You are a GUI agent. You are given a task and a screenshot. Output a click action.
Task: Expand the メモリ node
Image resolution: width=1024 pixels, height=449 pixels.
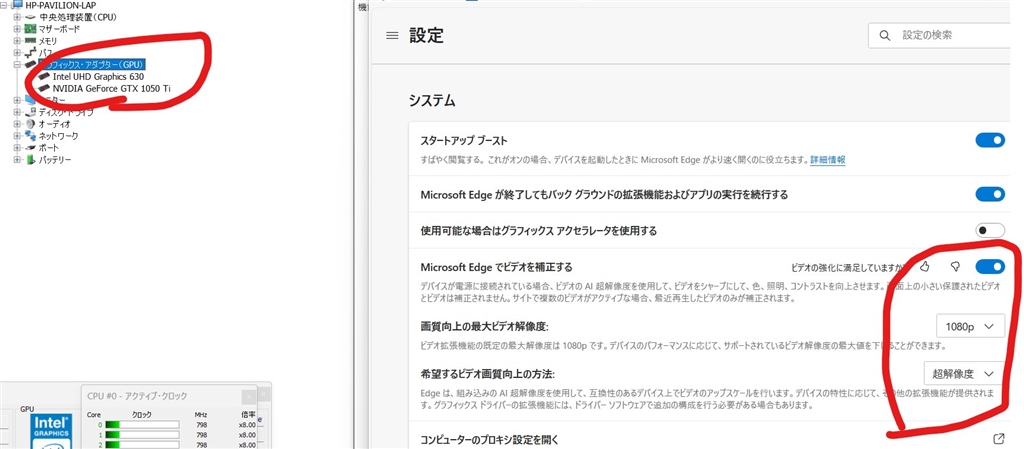(18, 40)
